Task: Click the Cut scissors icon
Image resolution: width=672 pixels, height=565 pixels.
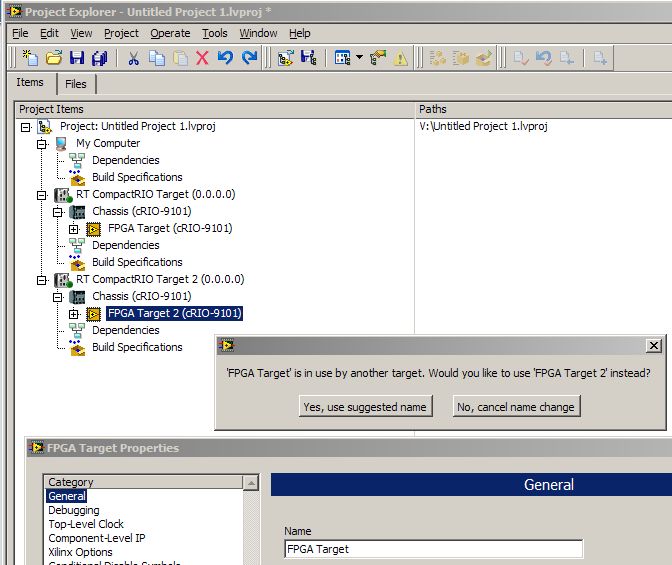Action: (x=133, y=58)
